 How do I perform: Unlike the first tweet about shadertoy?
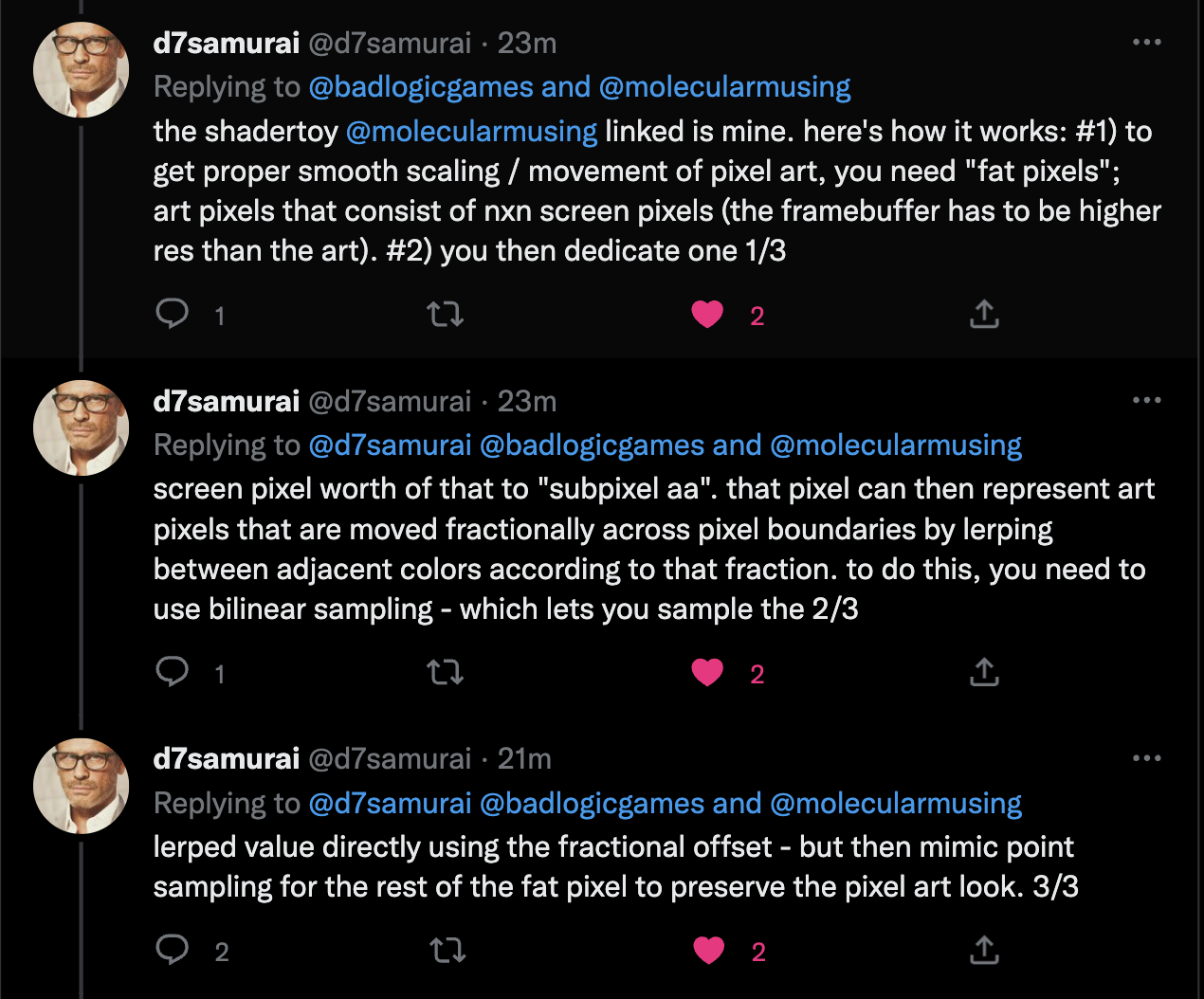707,315
